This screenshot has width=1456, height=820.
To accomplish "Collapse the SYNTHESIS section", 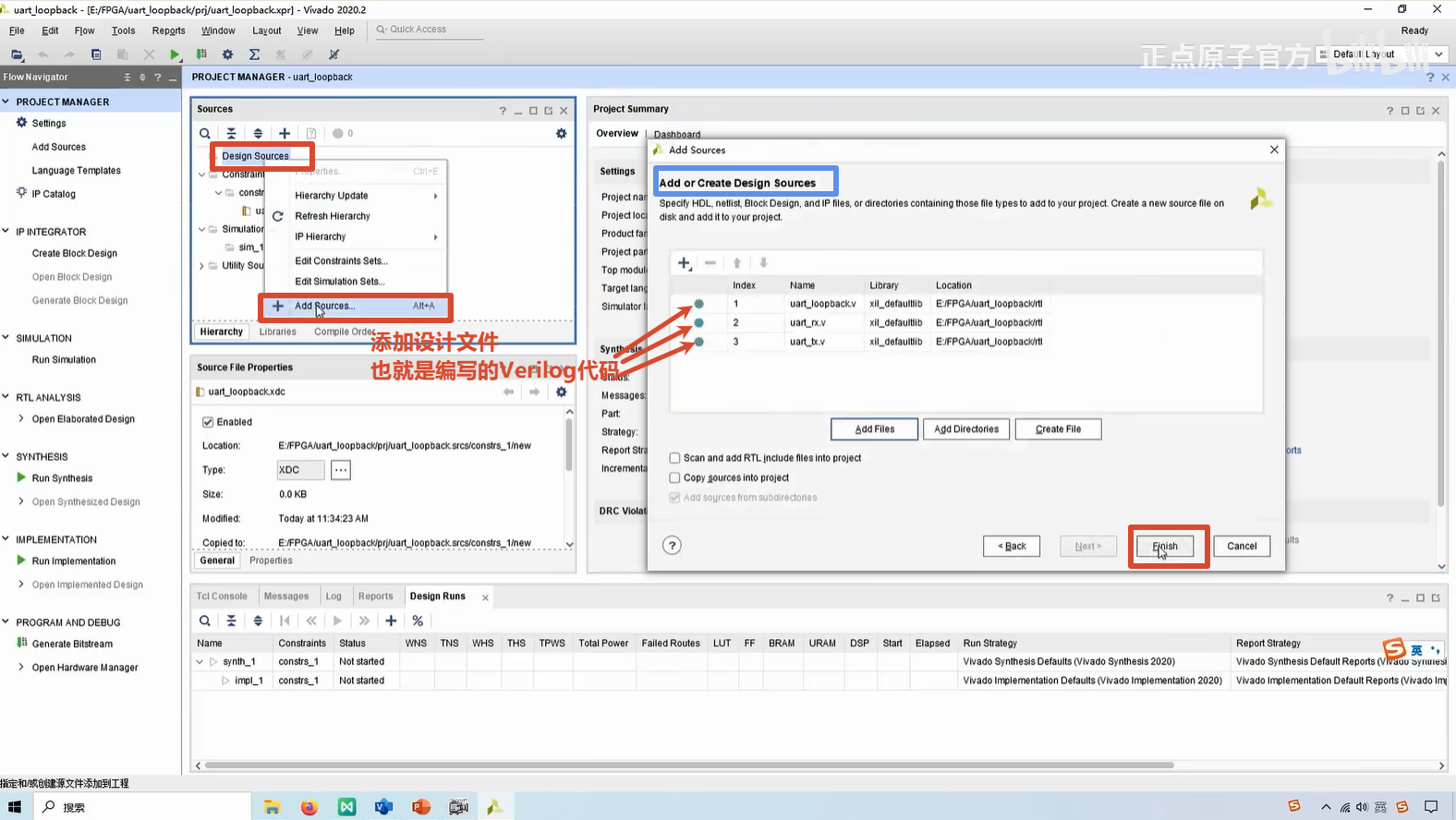I will click(x=6, y=456).
